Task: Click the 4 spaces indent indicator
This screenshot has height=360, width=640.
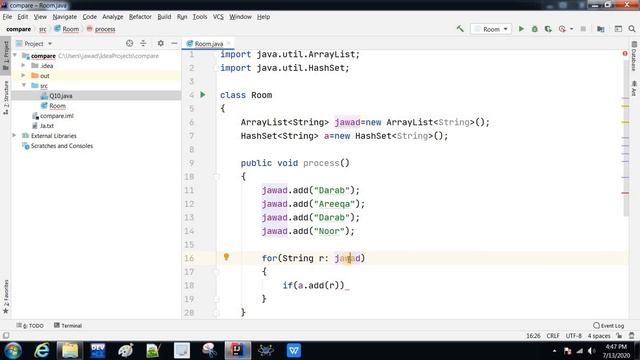Action: [x=599, y=336]
